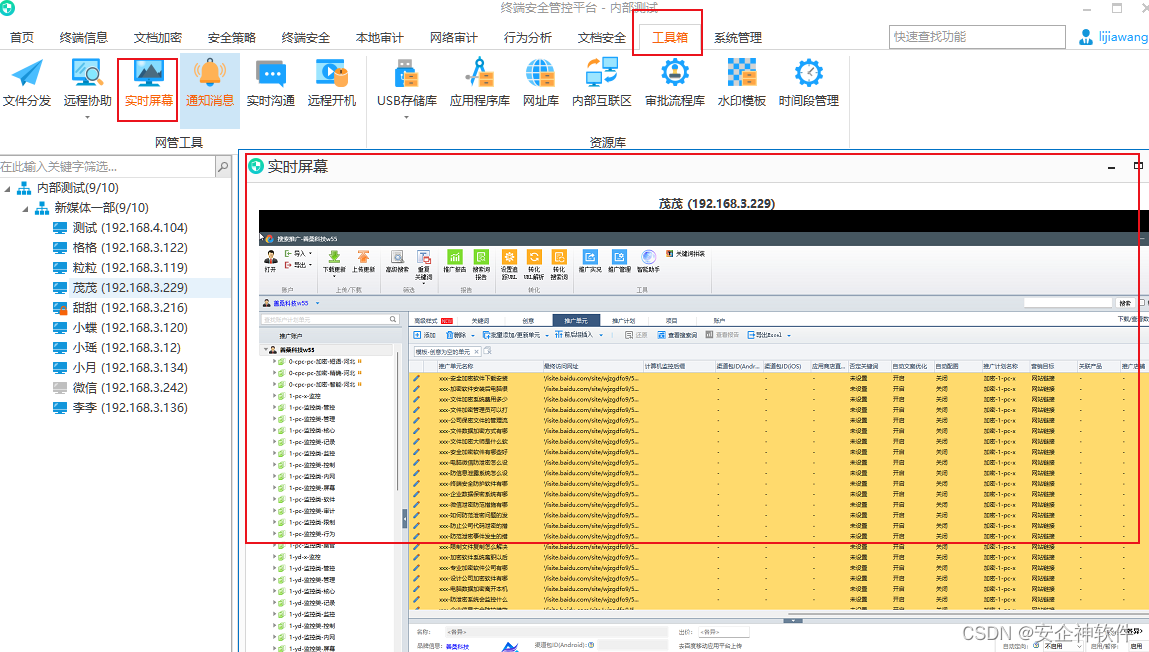Switch to 网络审计 tab

click(454, 37)
